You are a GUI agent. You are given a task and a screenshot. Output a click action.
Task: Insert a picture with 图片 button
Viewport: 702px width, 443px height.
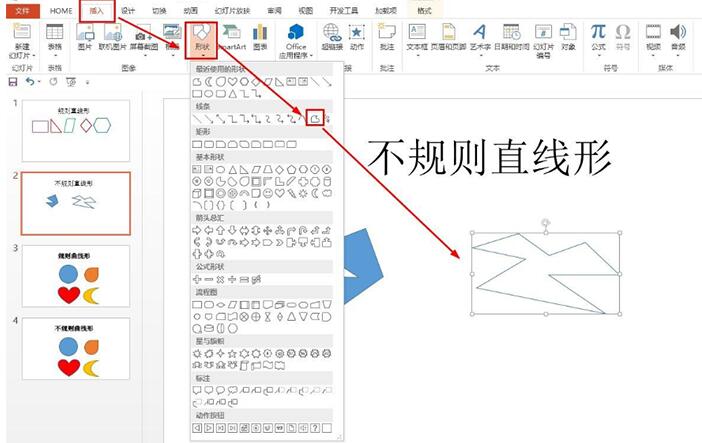pos(85,37)
